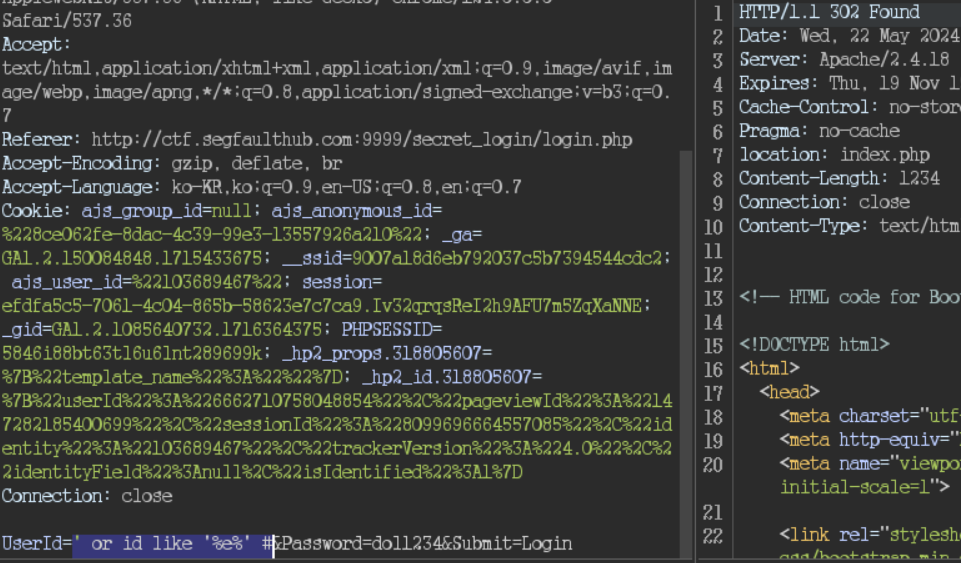This screenshot has height=563, width=961.
Task: Click the HTTP/1.1 302 Found status line
Action: pyautogui.click(x=829, y=12)
